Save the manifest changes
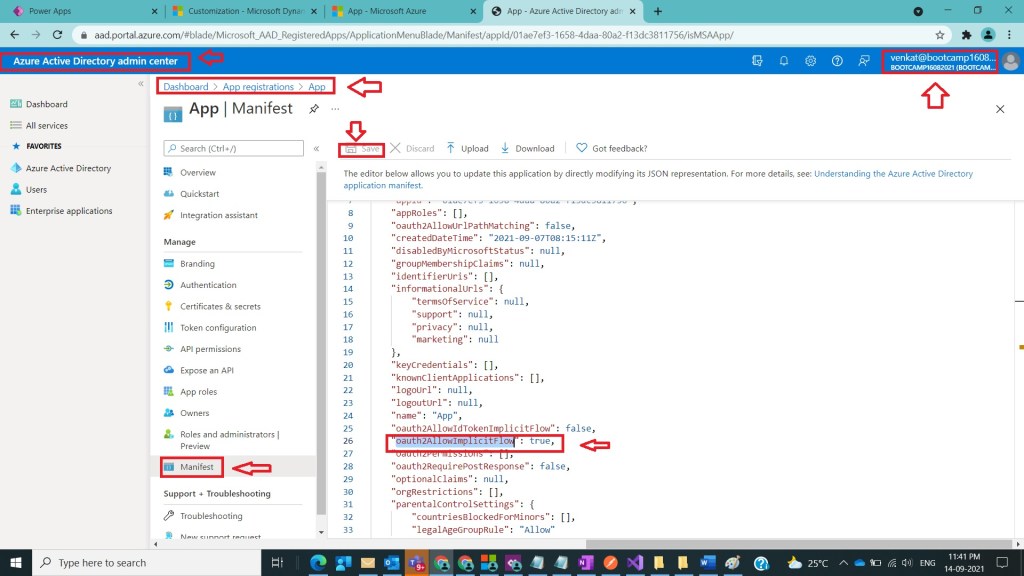Image resolution: width=1024 pixels, height=576 pixels. [362, 148]
